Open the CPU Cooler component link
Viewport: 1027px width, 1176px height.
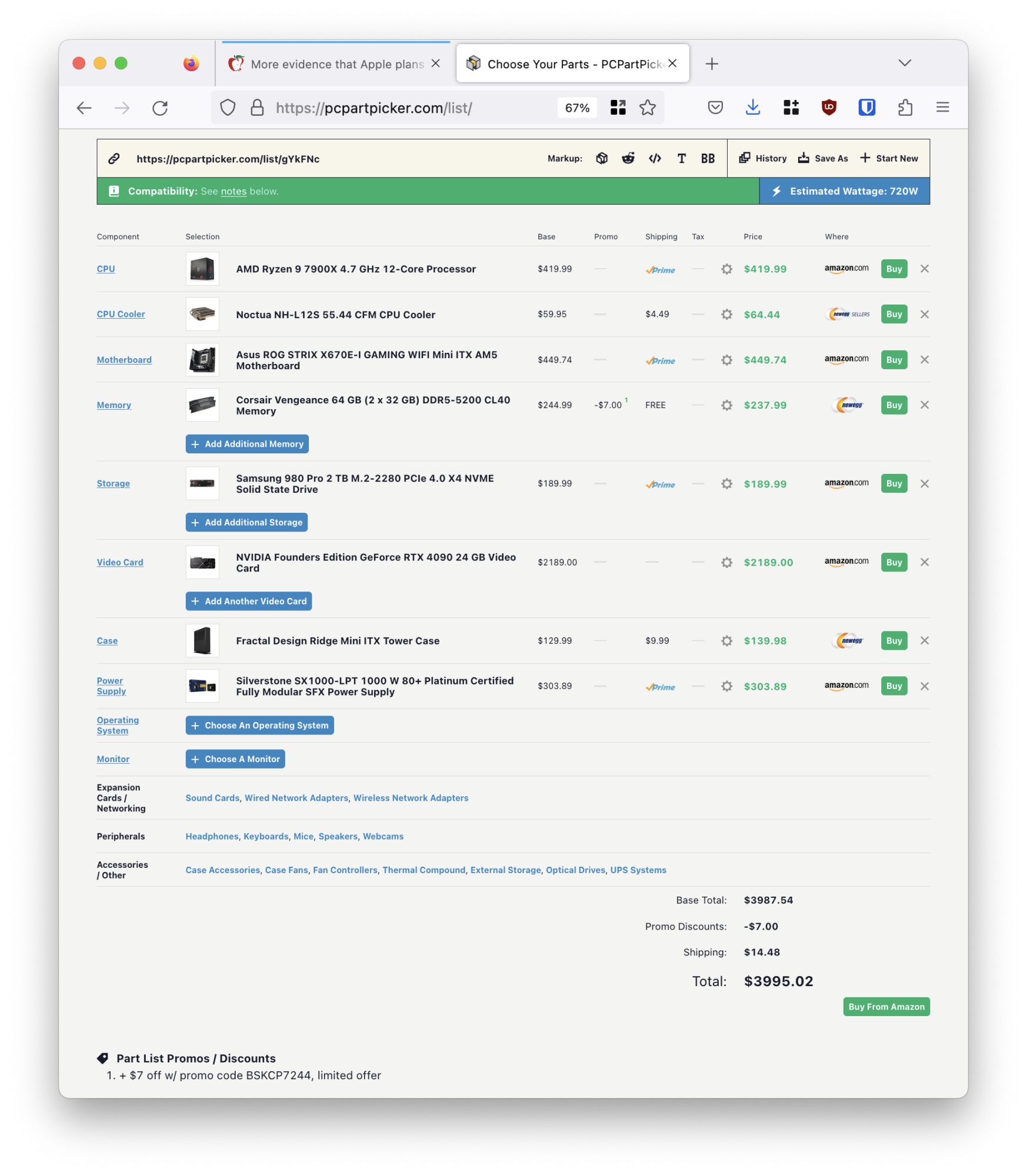click(x=121, y=314)
